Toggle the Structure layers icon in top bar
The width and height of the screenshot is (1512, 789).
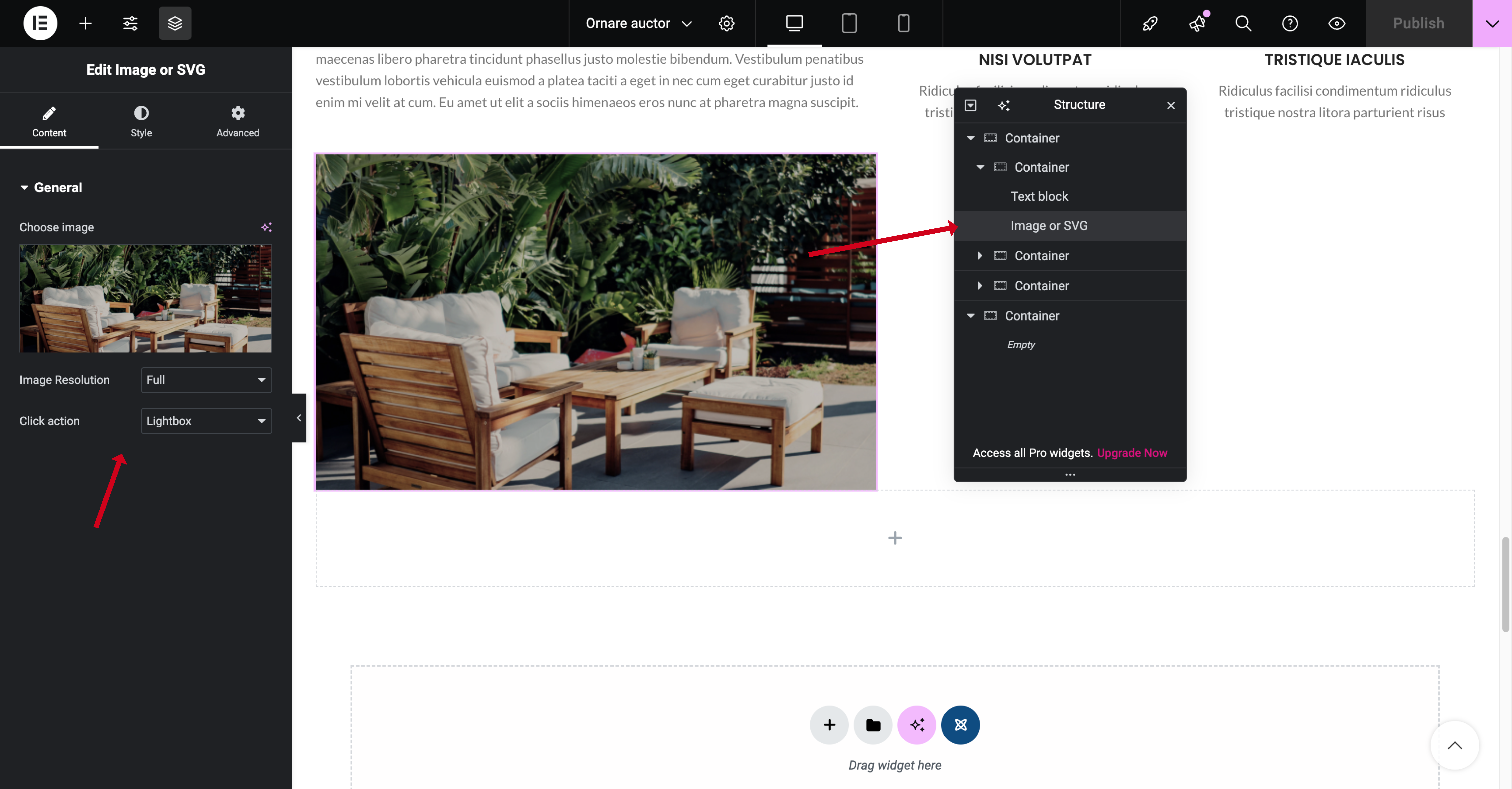coord(175,24)
